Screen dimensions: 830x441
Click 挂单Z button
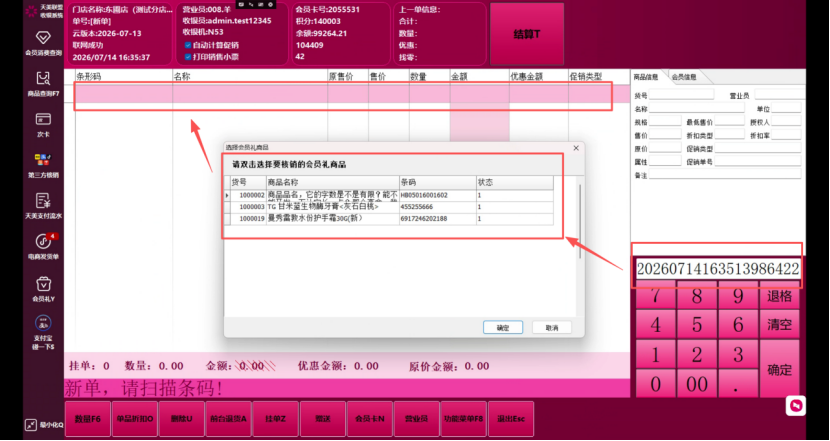[x=275, y=419]
